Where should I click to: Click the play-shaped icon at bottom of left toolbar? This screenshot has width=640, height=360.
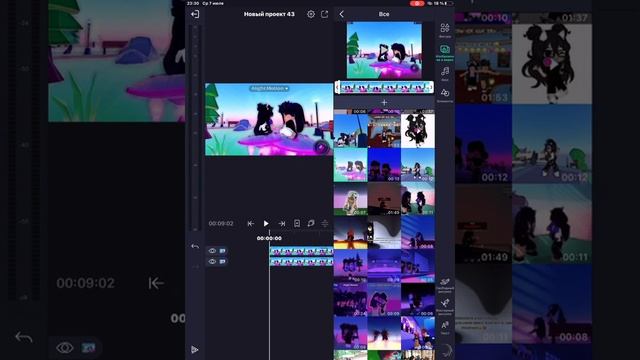click(x=195, y=350)
